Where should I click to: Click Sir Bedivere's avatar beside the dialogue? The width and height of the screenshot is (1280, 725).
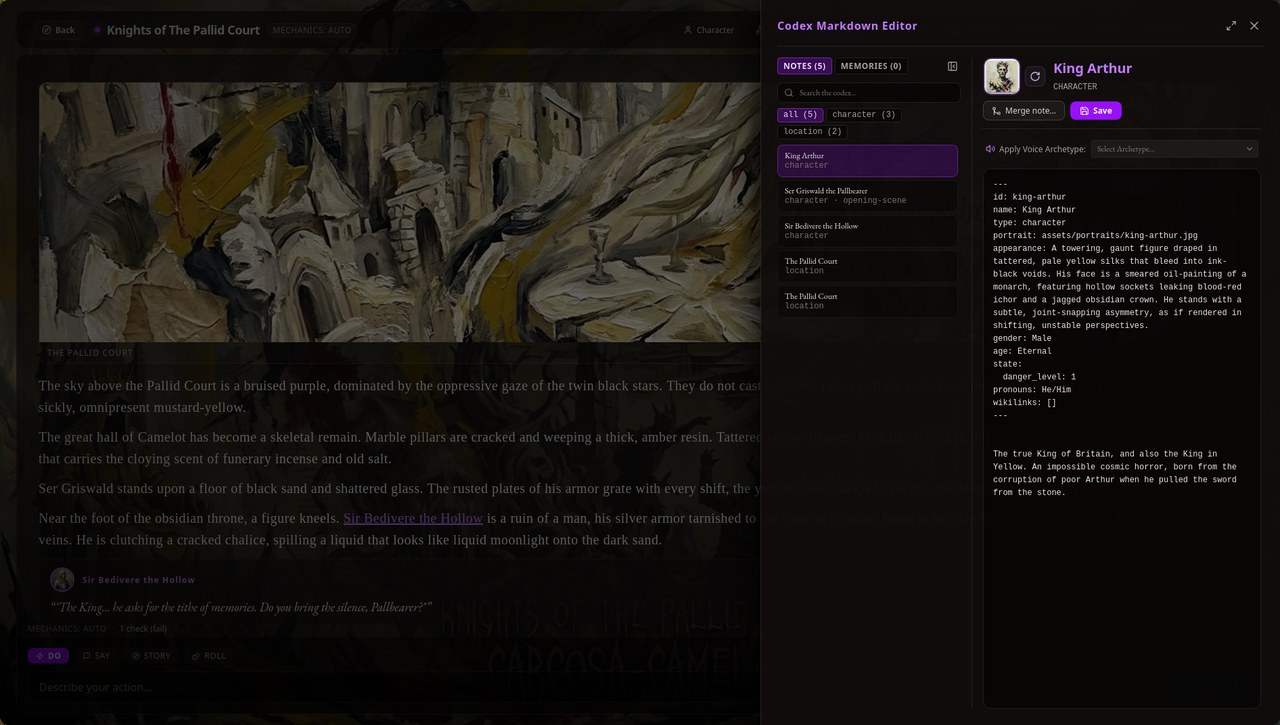(62, 580)
